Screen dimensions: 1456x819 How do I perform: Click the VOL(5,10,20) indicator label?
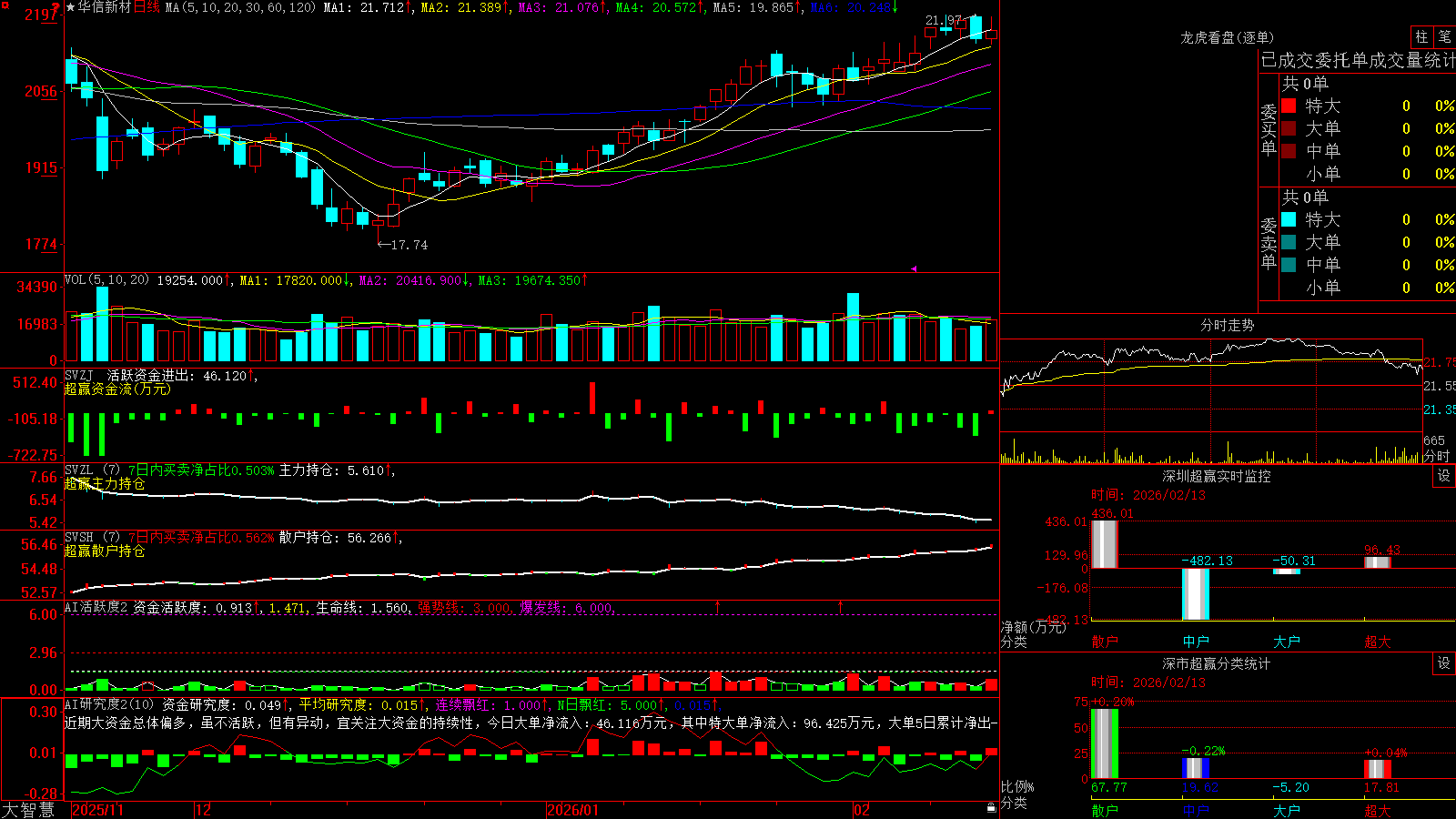coord(106,279)
